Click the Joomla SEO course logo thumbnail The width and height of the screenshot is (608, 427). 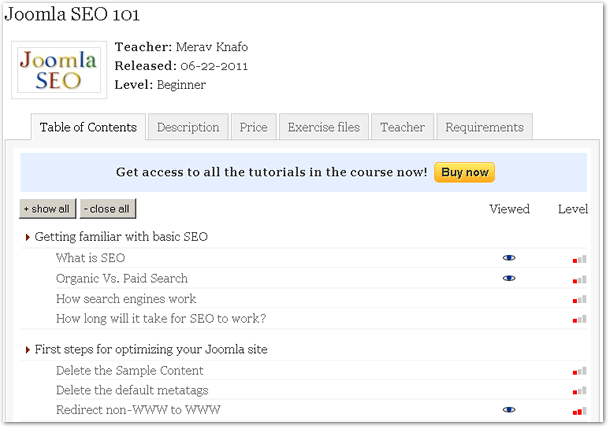[x=59, y=70]
